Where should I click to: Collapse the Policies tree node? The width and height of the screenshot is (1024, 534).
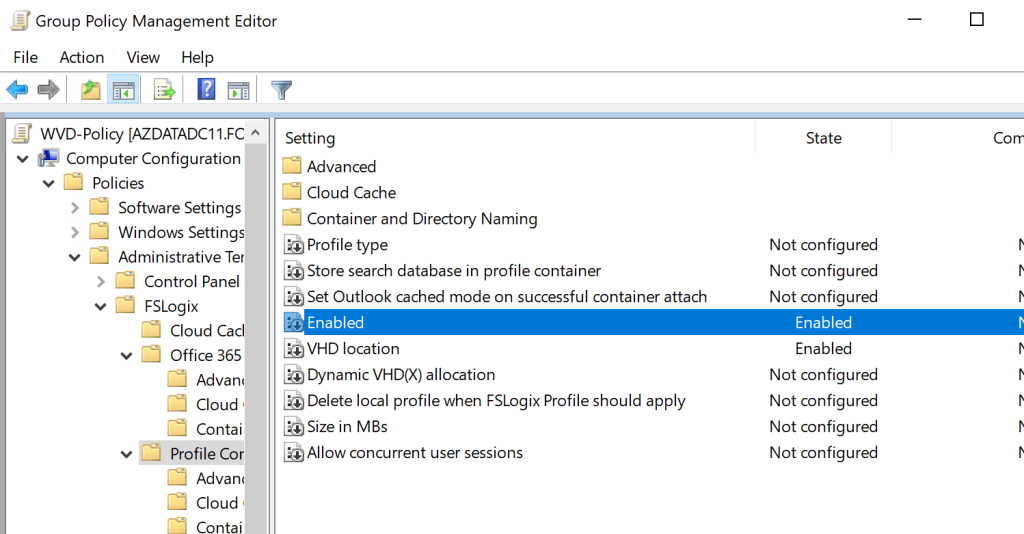click(x=49, y=183)
